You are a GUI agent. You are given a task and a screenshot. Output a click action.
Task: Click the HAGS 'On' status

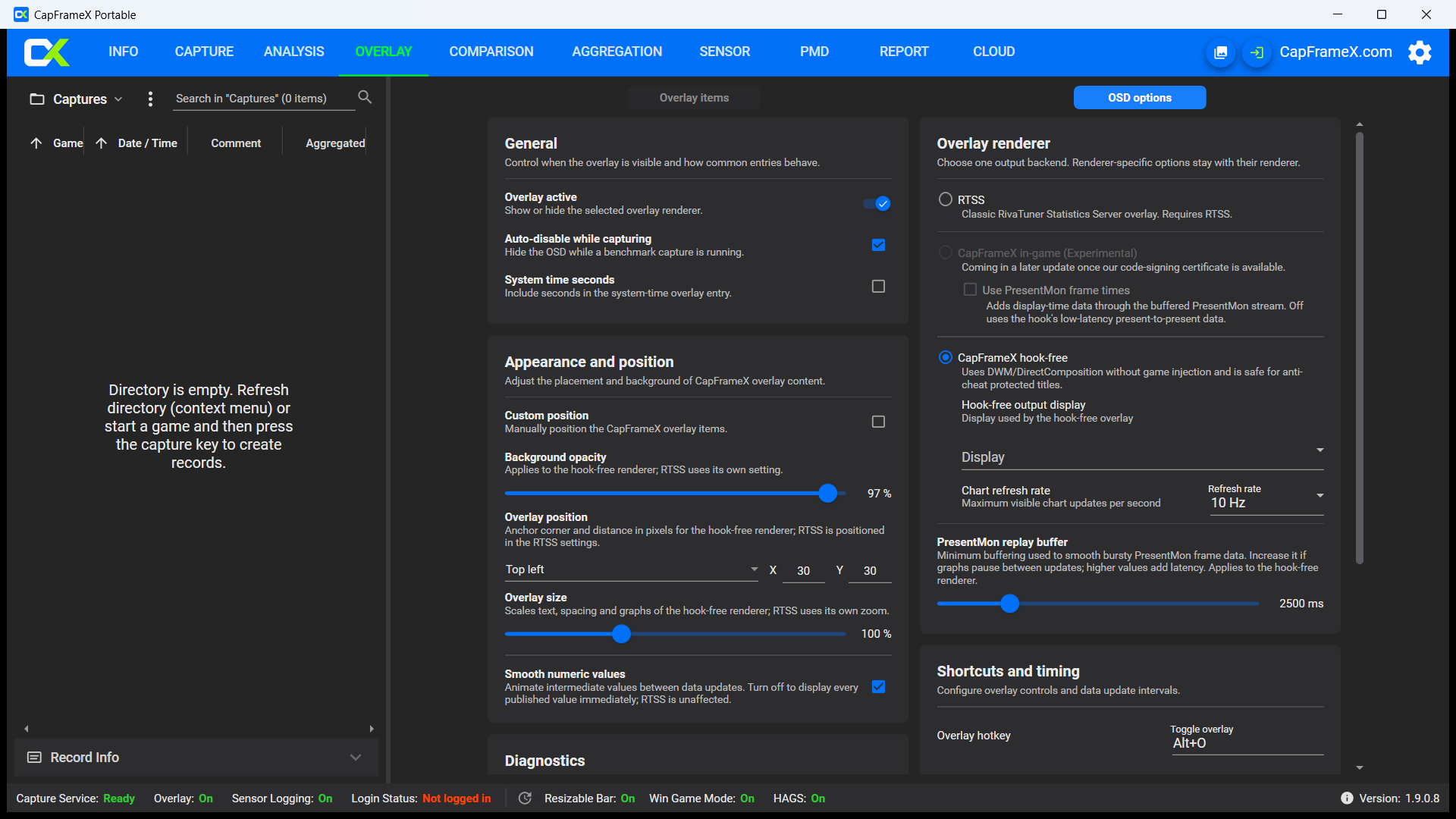click(818, 799)
